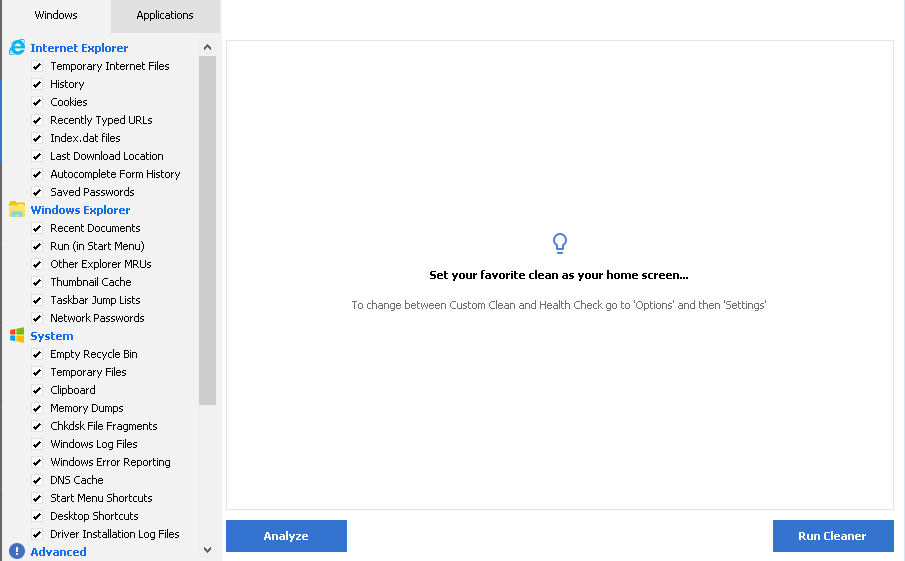The image size is (905, 561).
Task: Toggle Recent Documents checkbox
Action: click(37, 228)
